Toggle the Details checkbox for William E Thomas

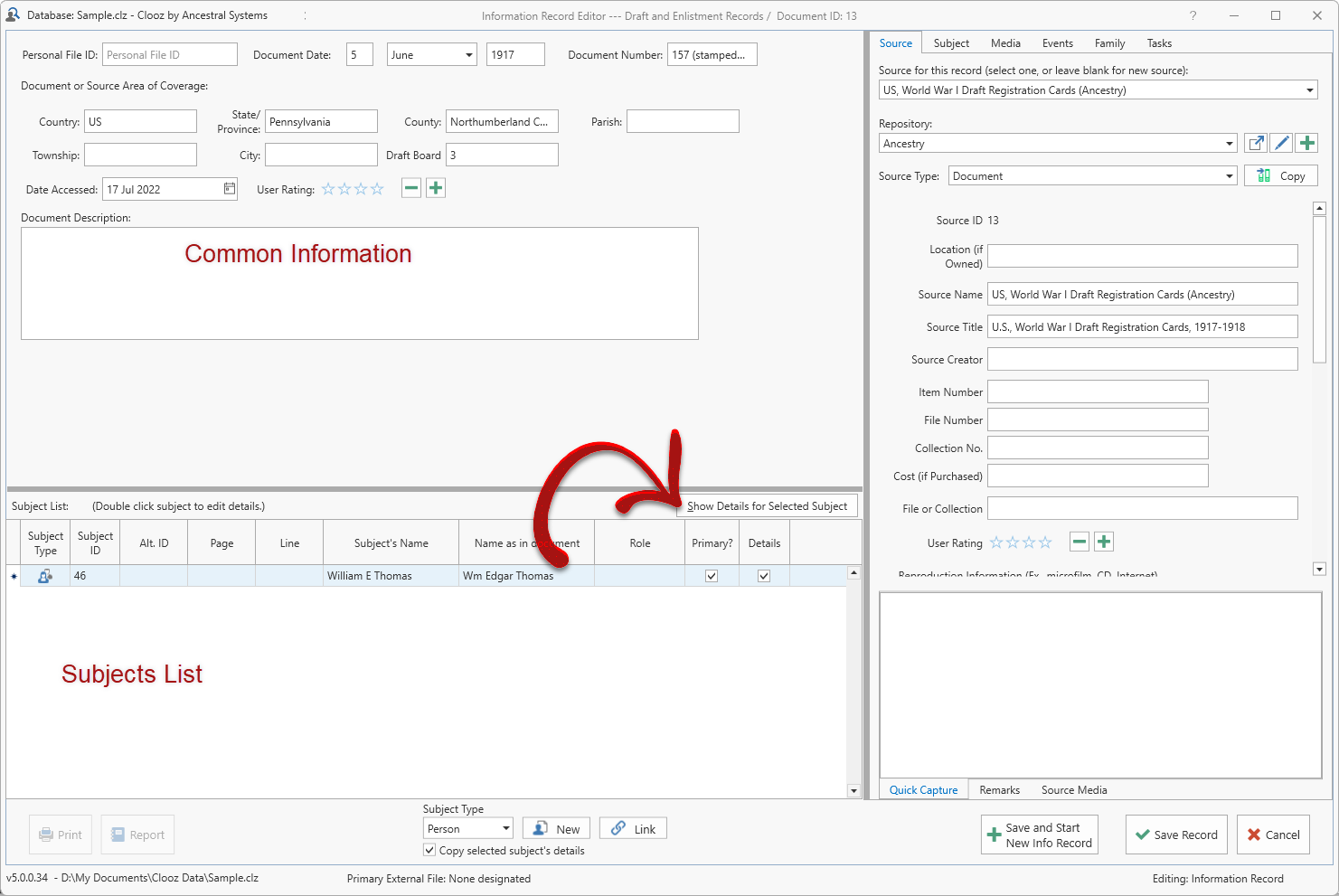pos(764,576)
